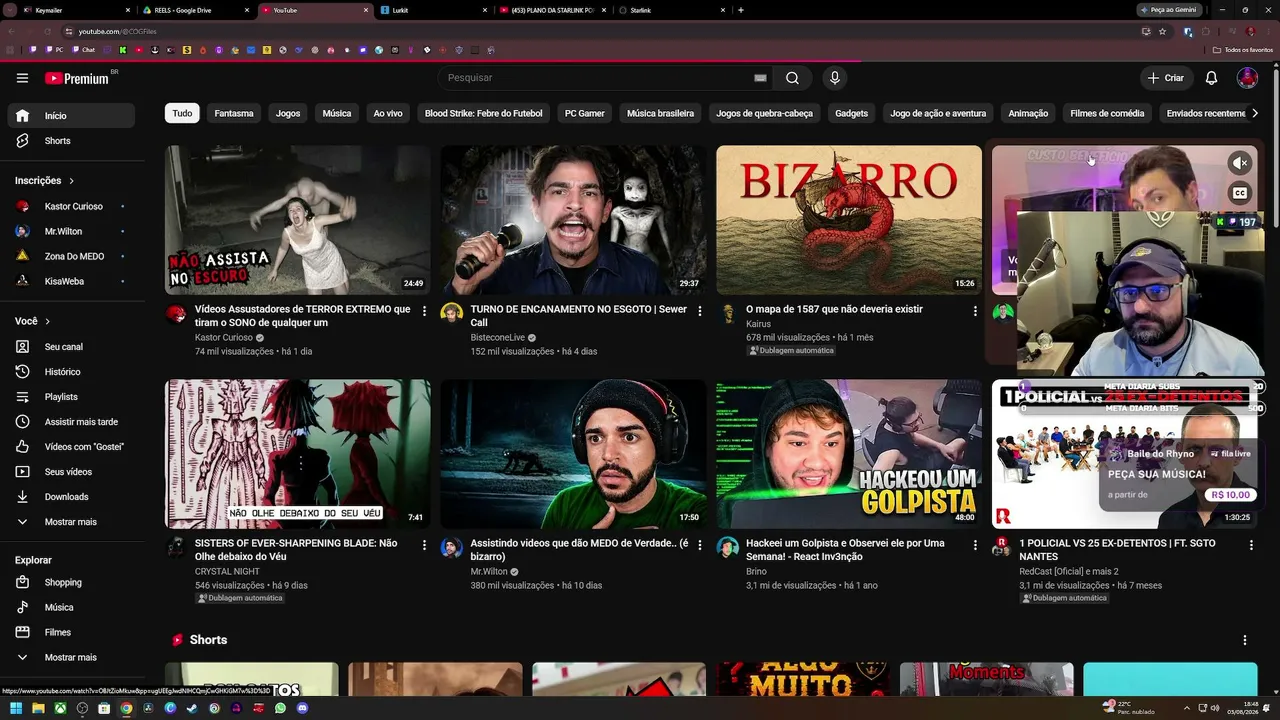This screenshot has width=1280, height=720.
Task: Expand Mostrar mais below Filmes
Action: coord(70,658)
